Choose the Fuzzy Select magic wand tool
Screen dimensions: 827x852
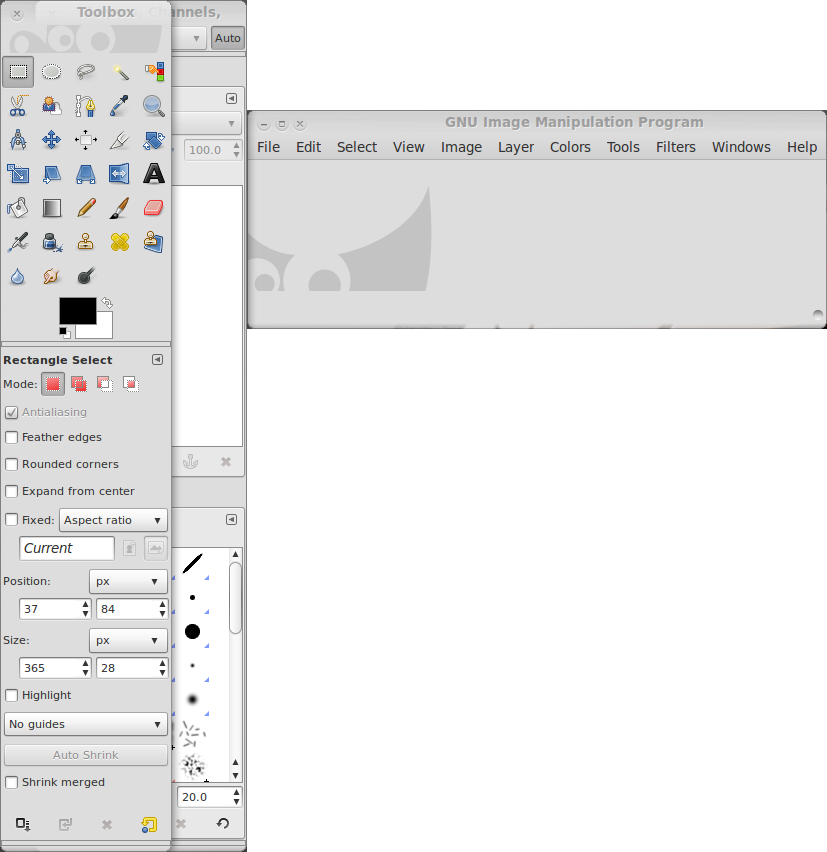click(x=120, y=72)
